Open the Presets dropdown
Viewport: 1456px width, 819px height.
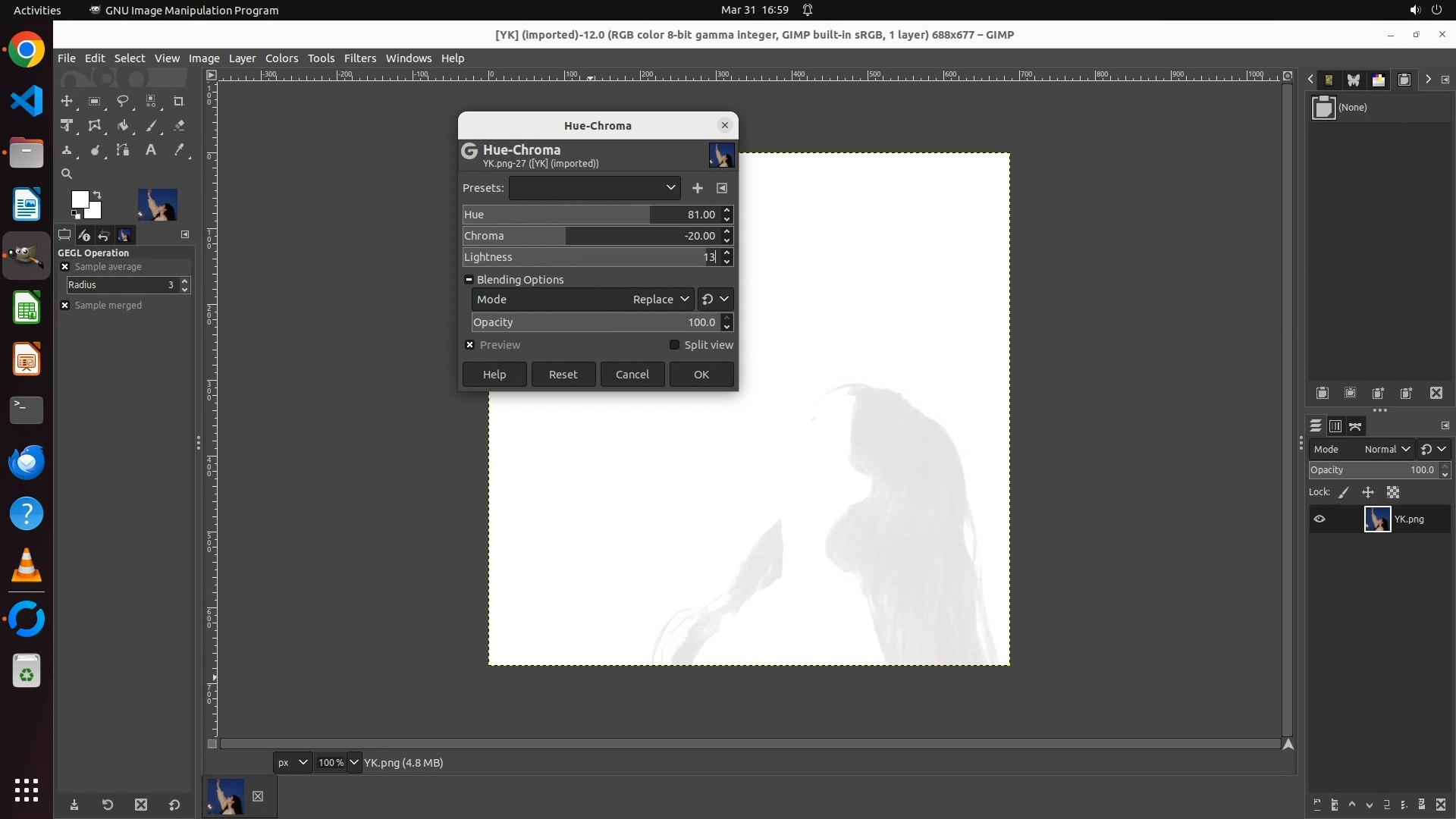tap(595, 188)
